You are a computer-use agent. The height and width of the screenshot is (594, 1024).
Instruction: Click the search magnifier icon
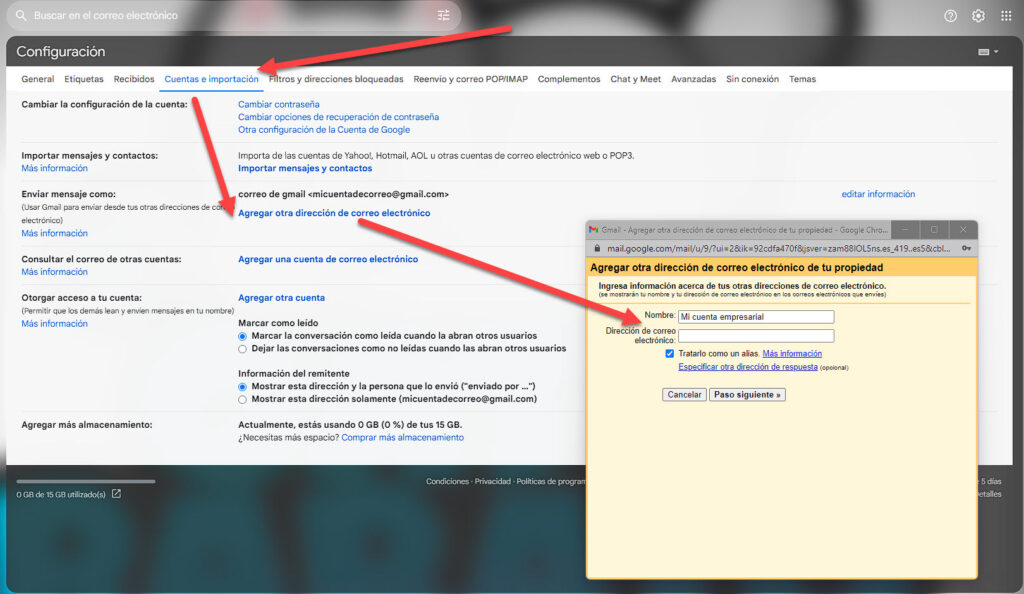tap(20, 16)
